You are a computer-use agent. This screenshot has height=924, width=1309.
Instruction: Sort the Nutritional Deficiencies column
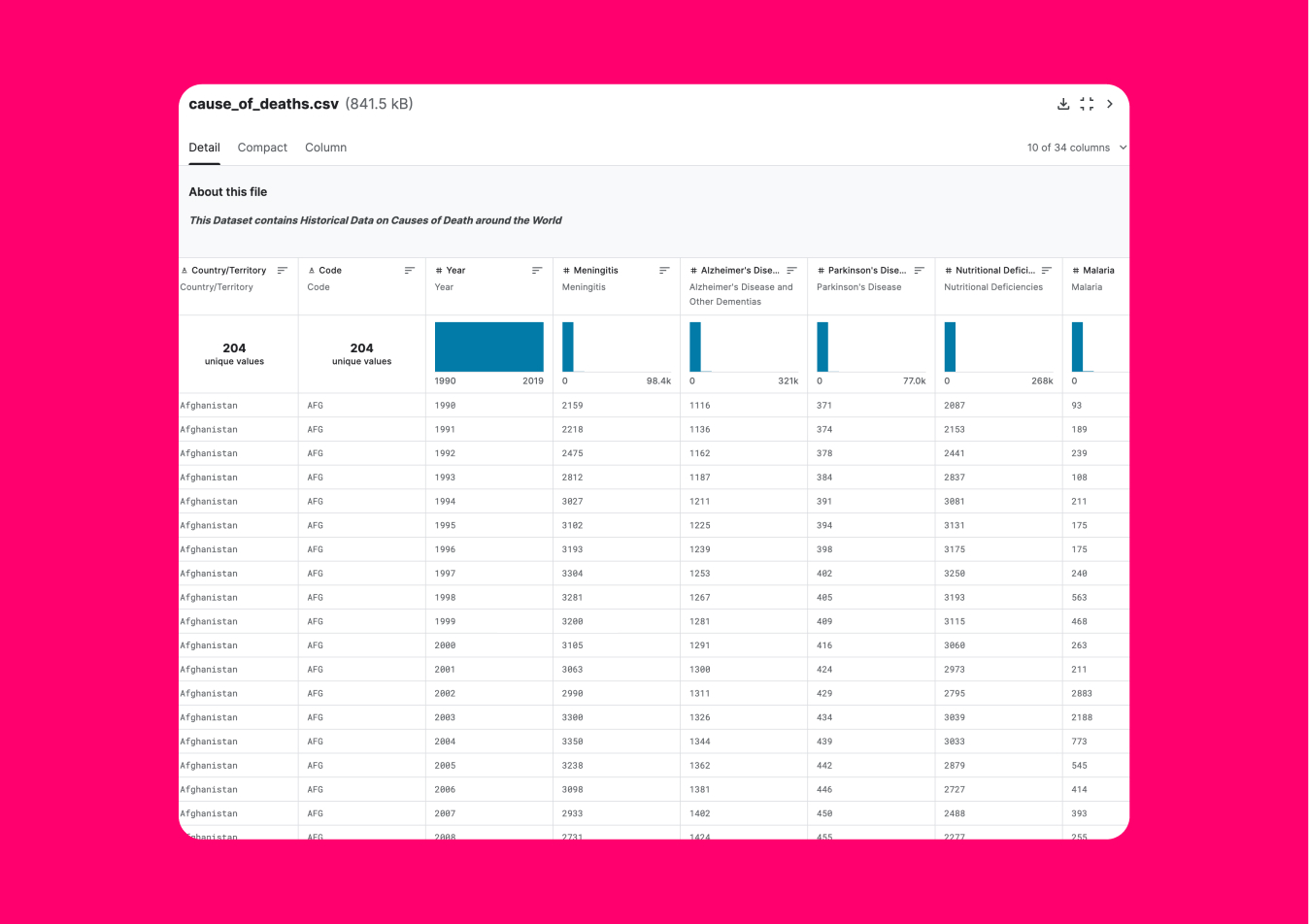coord(1046,271)
